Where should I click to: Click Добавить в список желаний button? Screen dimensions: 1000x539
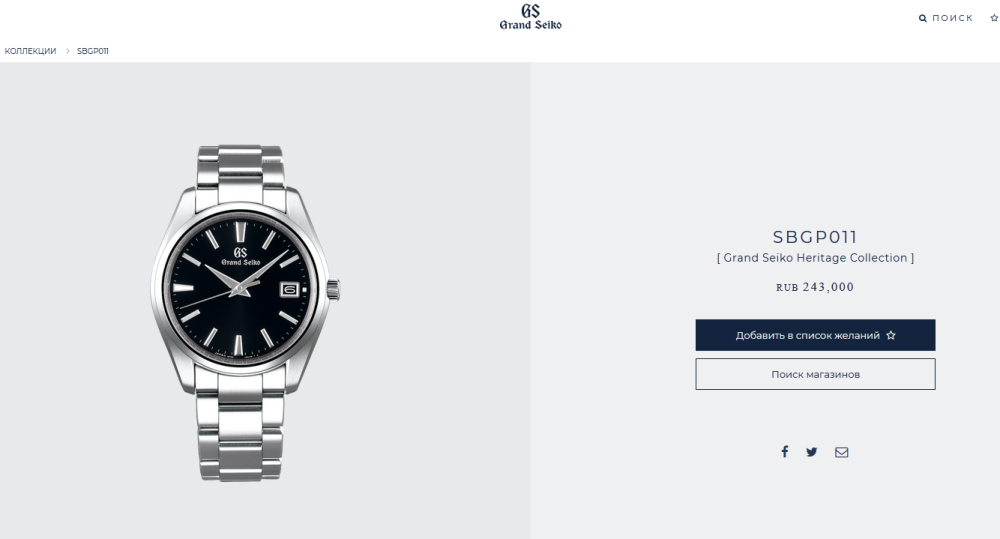tap(815, 335)
